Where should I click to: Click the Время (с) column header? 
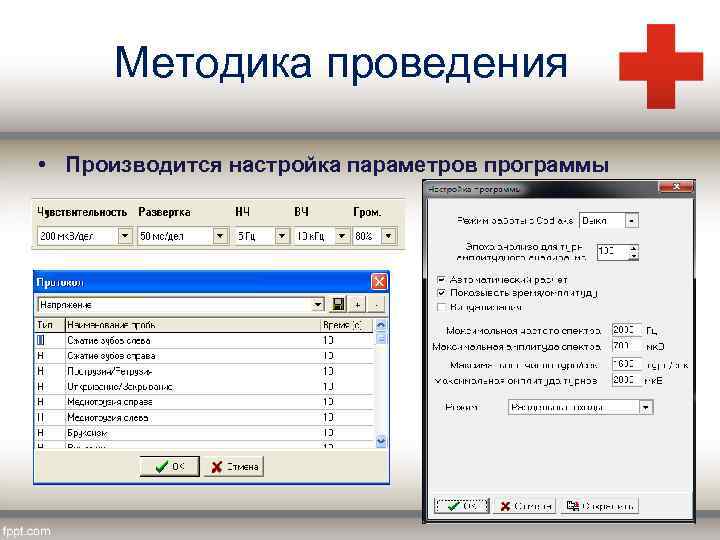[347, 325]
